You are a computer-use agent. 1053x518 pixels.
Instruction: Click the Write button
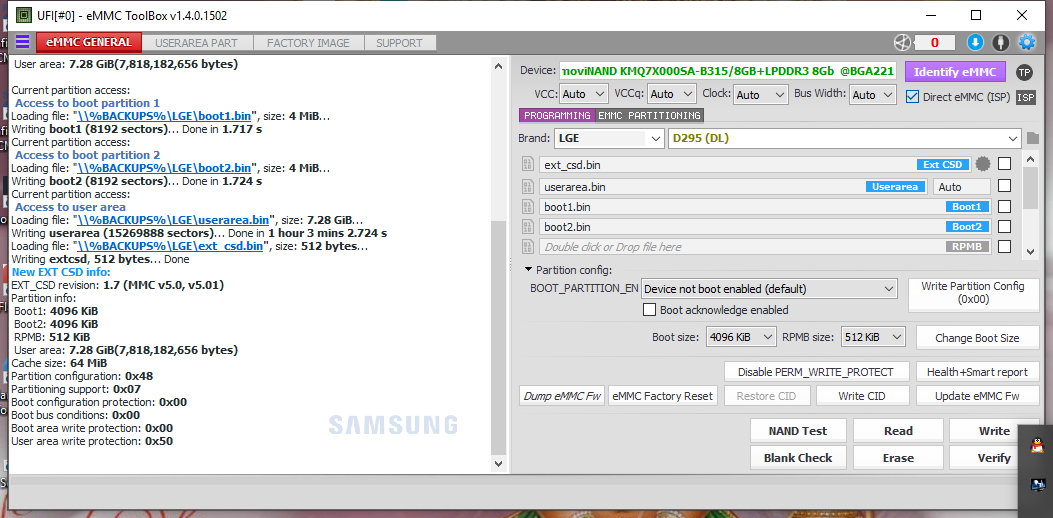(994, 431)
